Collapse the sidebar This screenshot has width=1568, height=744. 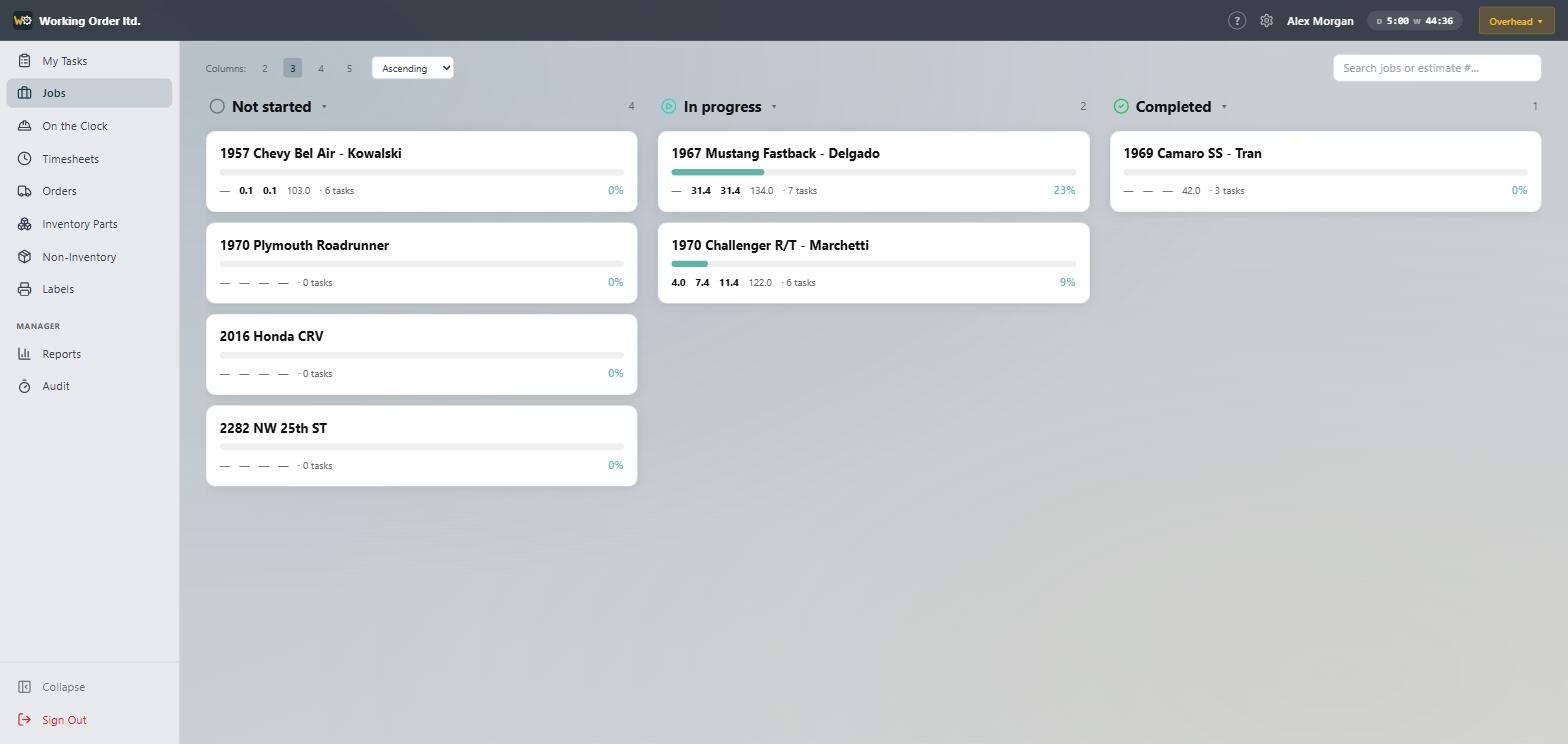click(63, 687)
